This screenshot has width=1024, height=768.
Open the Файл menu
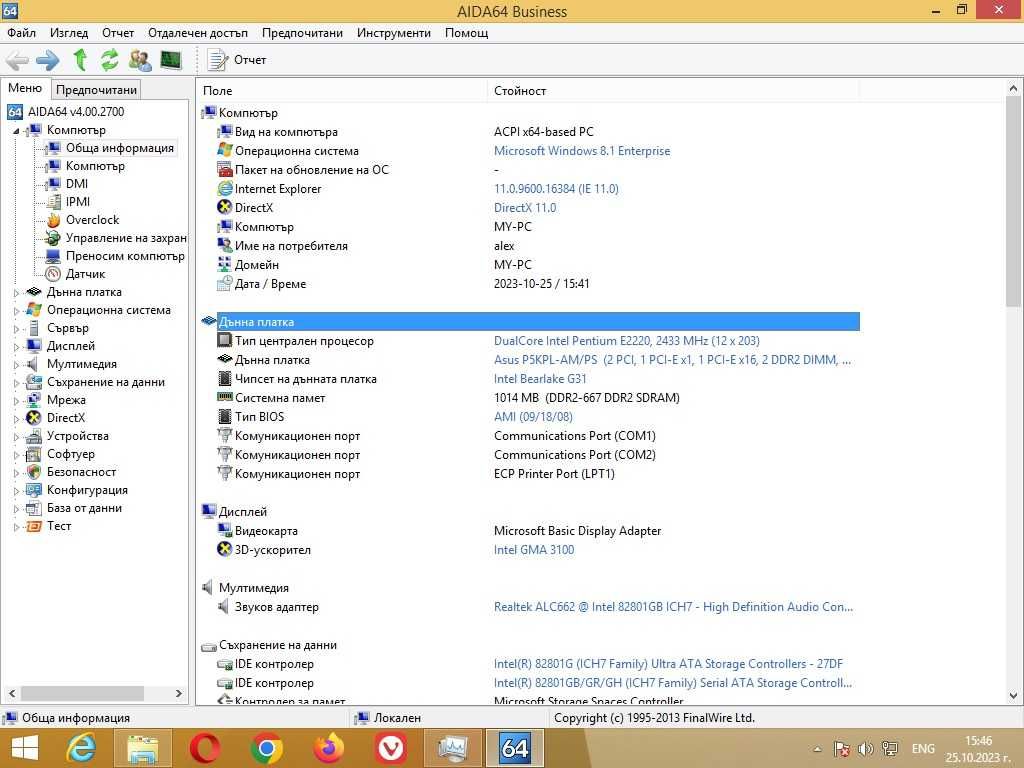21,33
